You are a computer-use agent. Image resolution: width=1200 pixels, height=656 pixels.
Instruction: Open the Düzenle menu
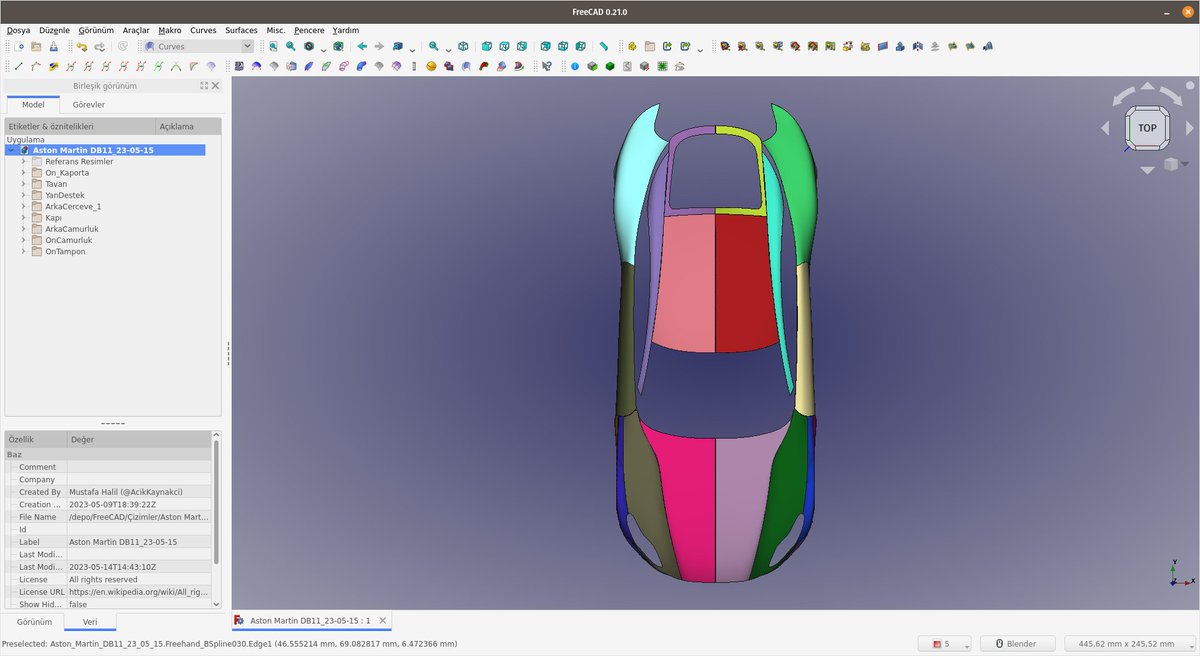point(54,30)
